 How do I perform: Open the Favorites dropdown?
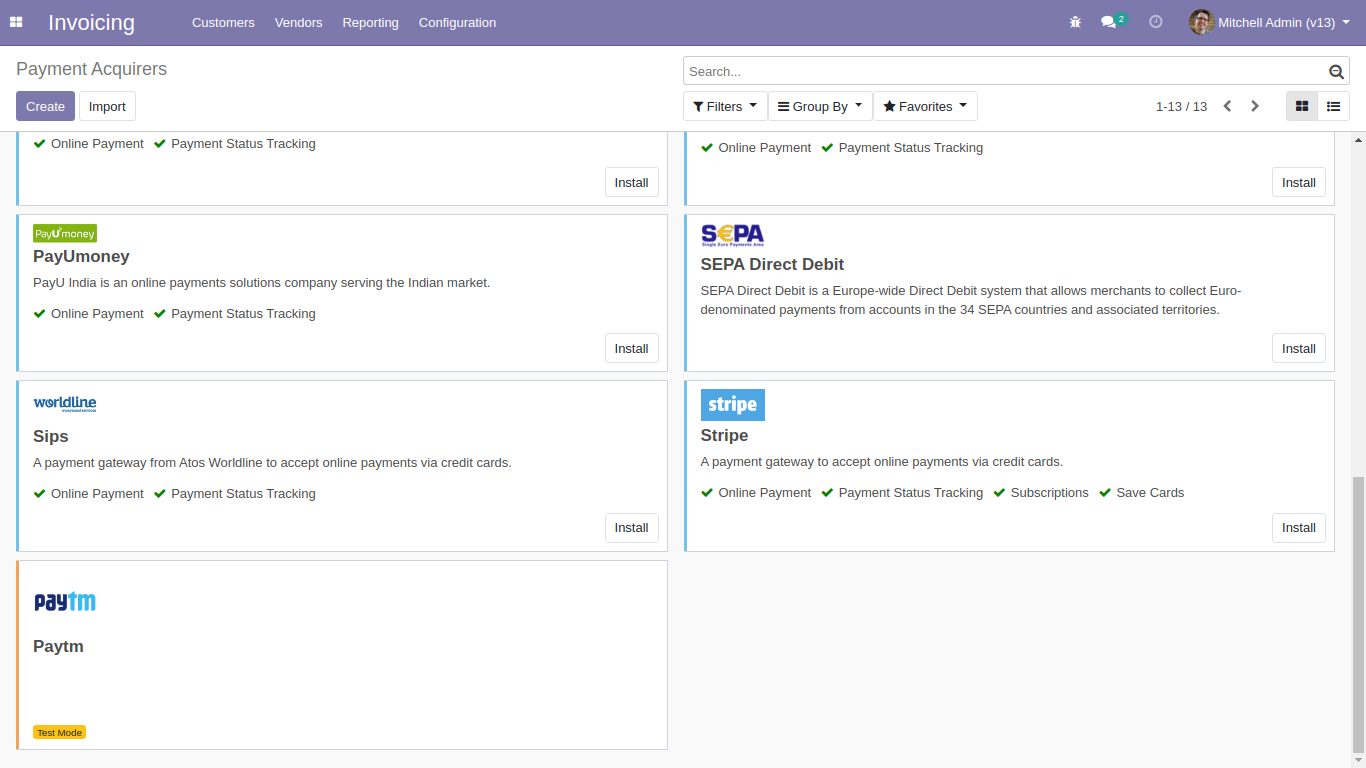point(925,106)
